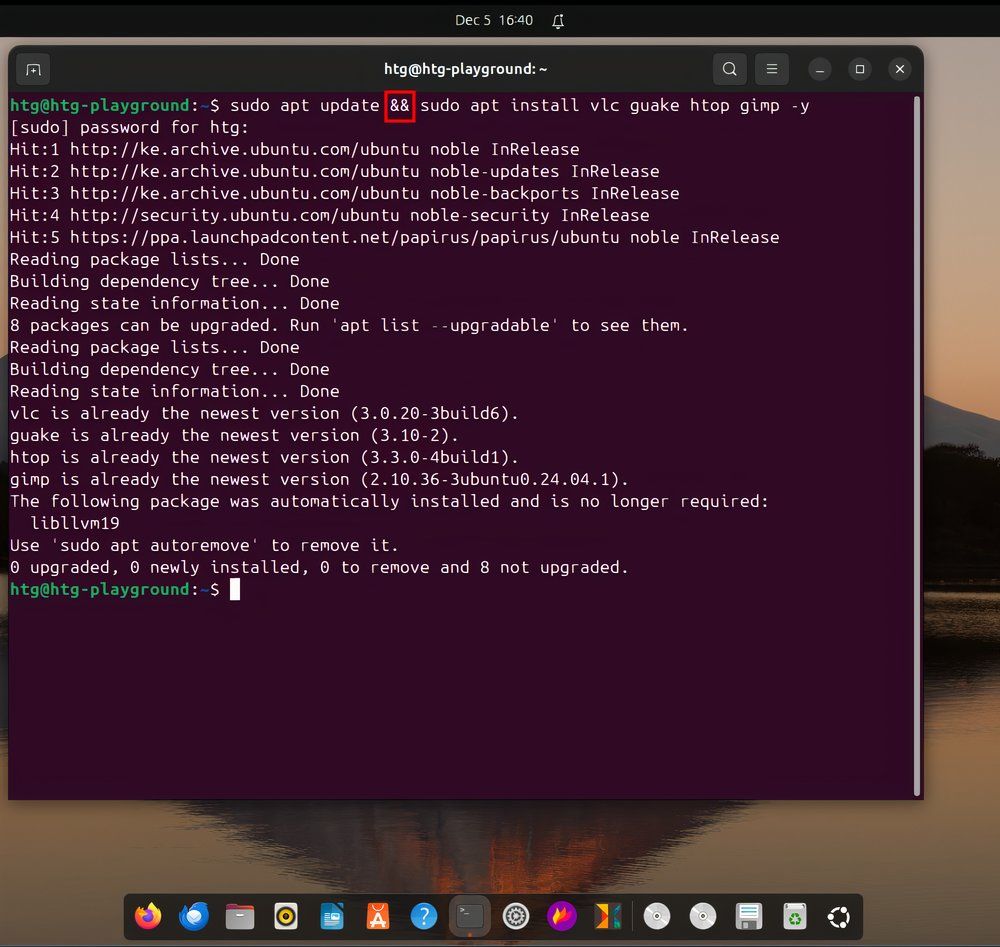Image resolution: width=1000 pixels, height=947 pixels.
Task: Open the Help application
Action: 424,915
